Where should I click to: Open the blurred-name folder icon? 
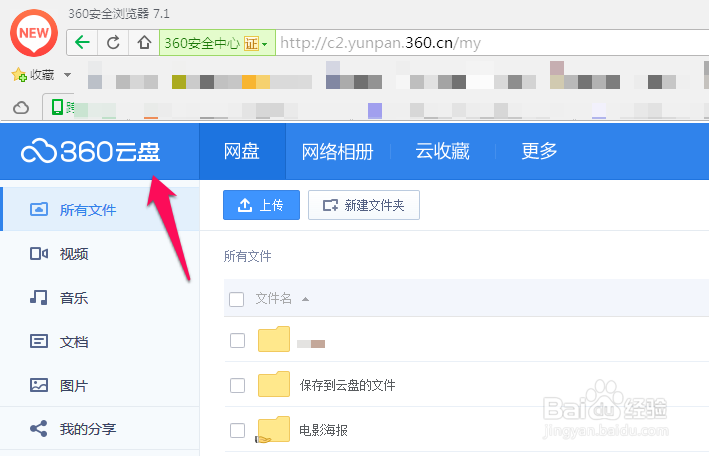tap(274, 339)
